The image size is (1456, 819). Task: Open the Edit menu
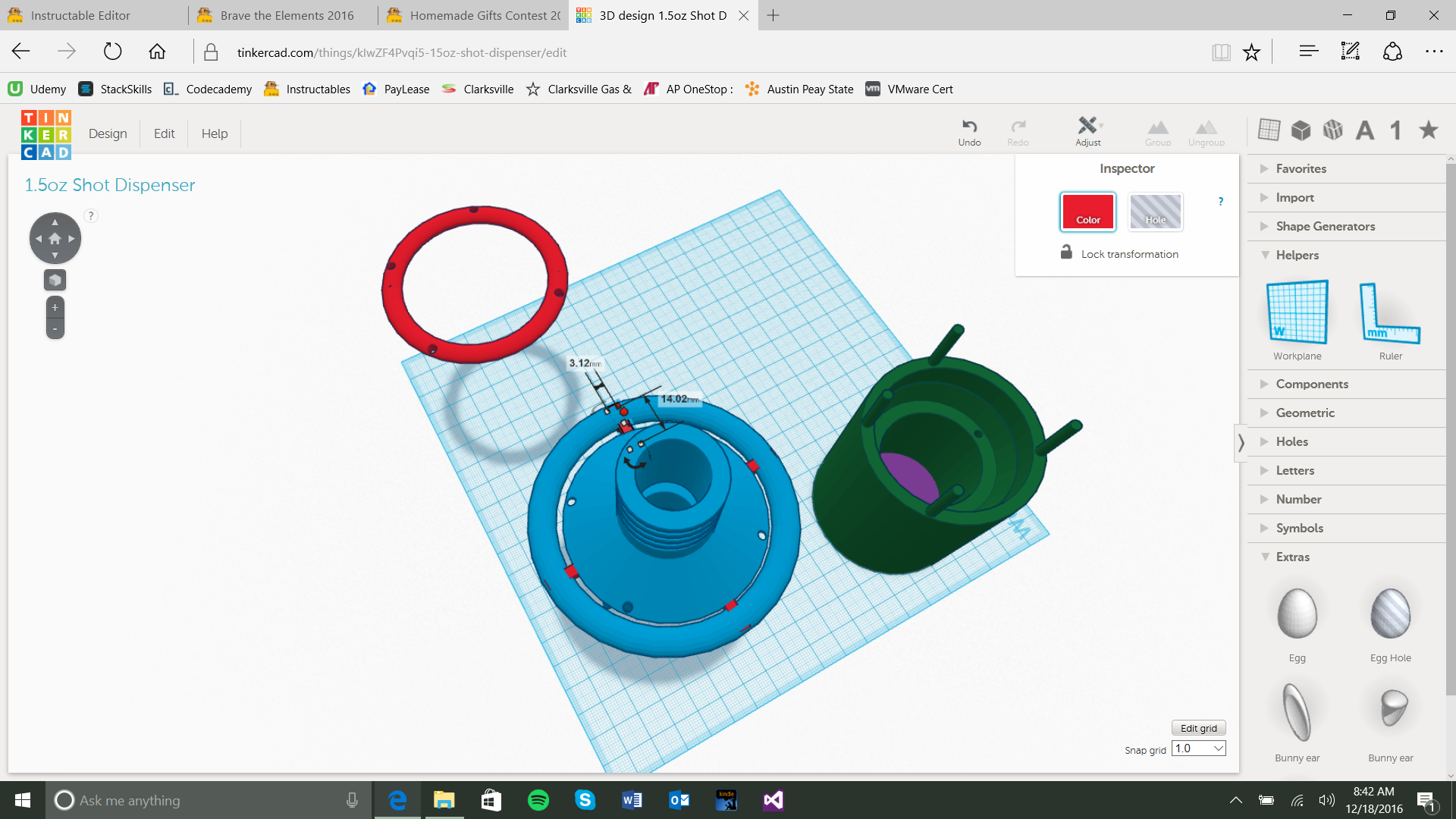(164, 133)
